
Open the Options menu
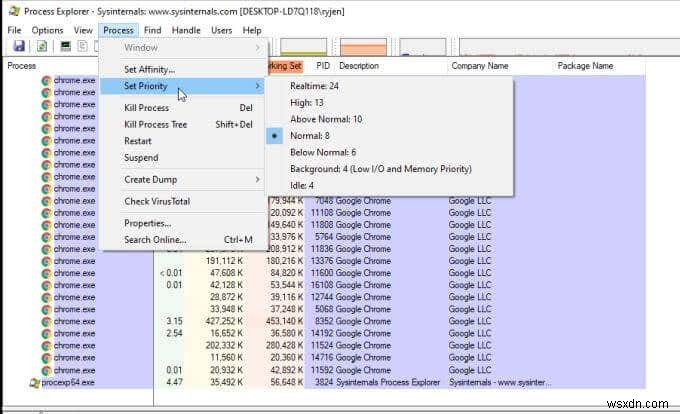click(47, 30)
